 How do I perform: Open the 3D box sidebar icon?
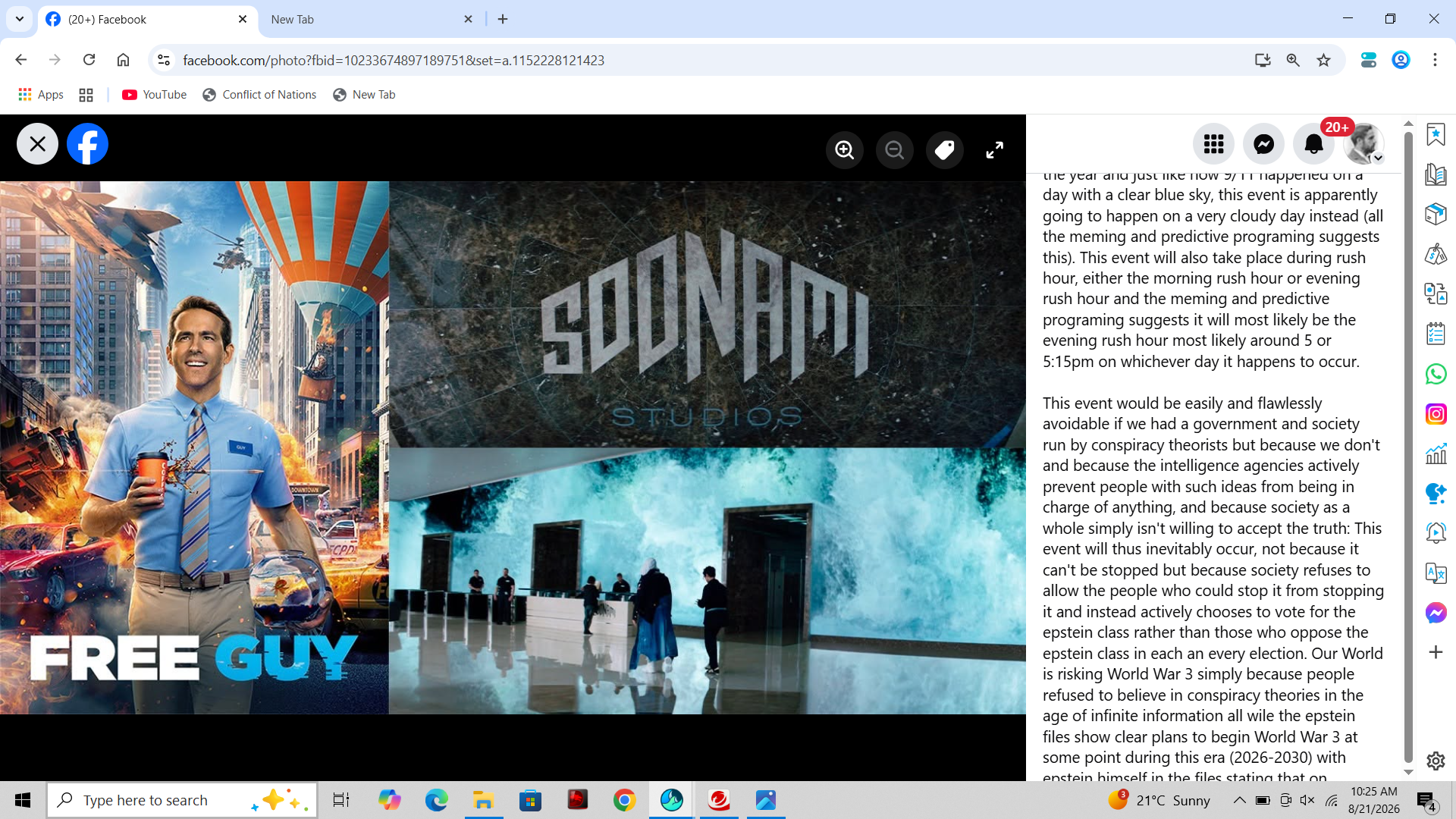coord(1436,215)
